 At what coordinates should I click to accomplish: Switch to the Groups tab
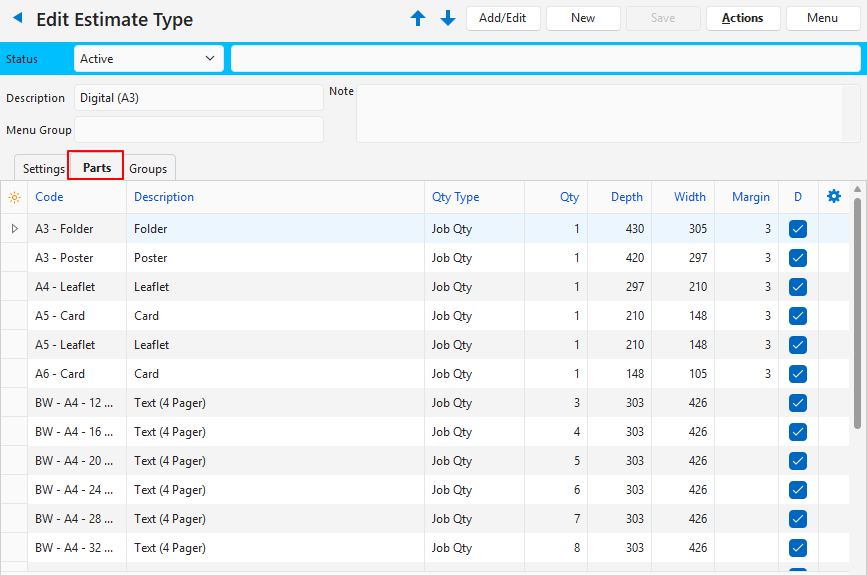tap(148, 169)
